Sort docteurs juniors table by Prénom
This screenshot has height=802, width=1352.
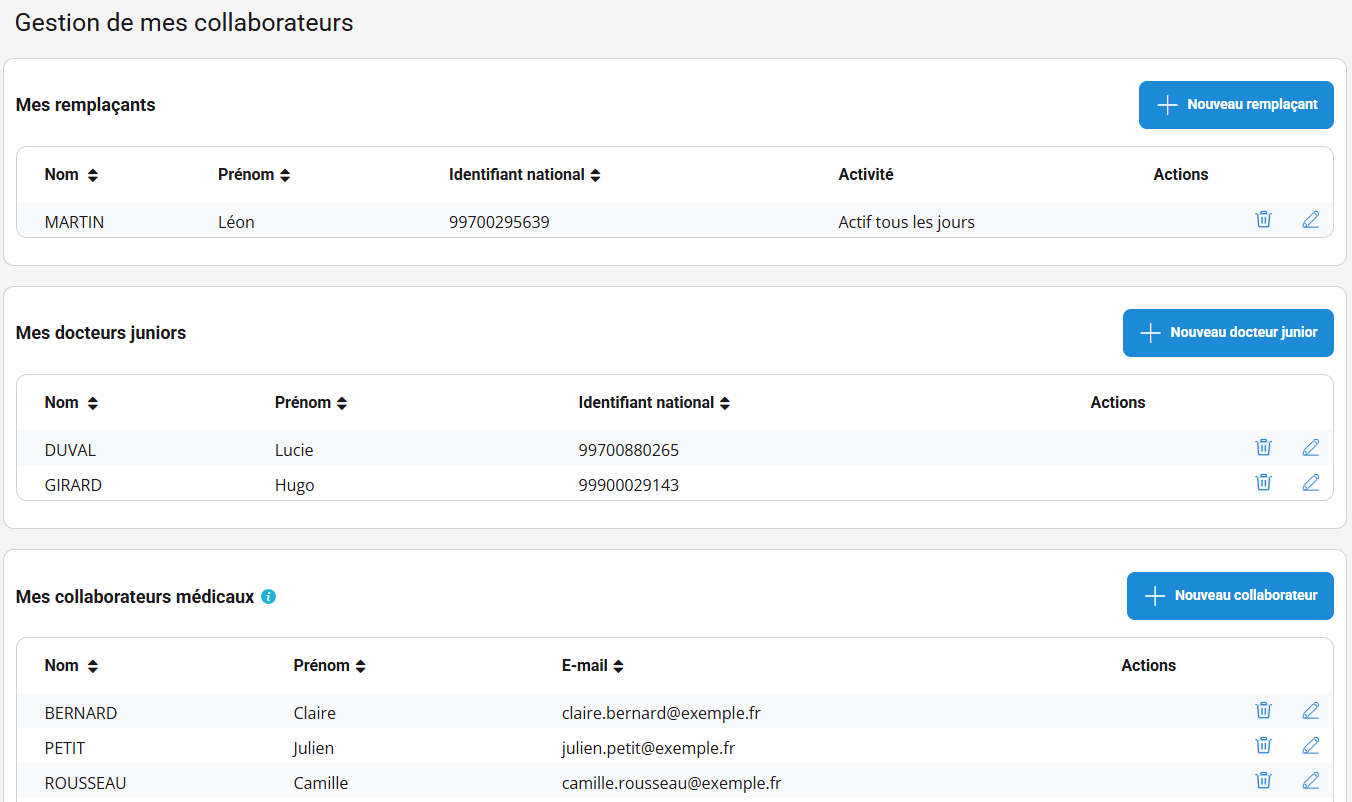pos(342,403)
